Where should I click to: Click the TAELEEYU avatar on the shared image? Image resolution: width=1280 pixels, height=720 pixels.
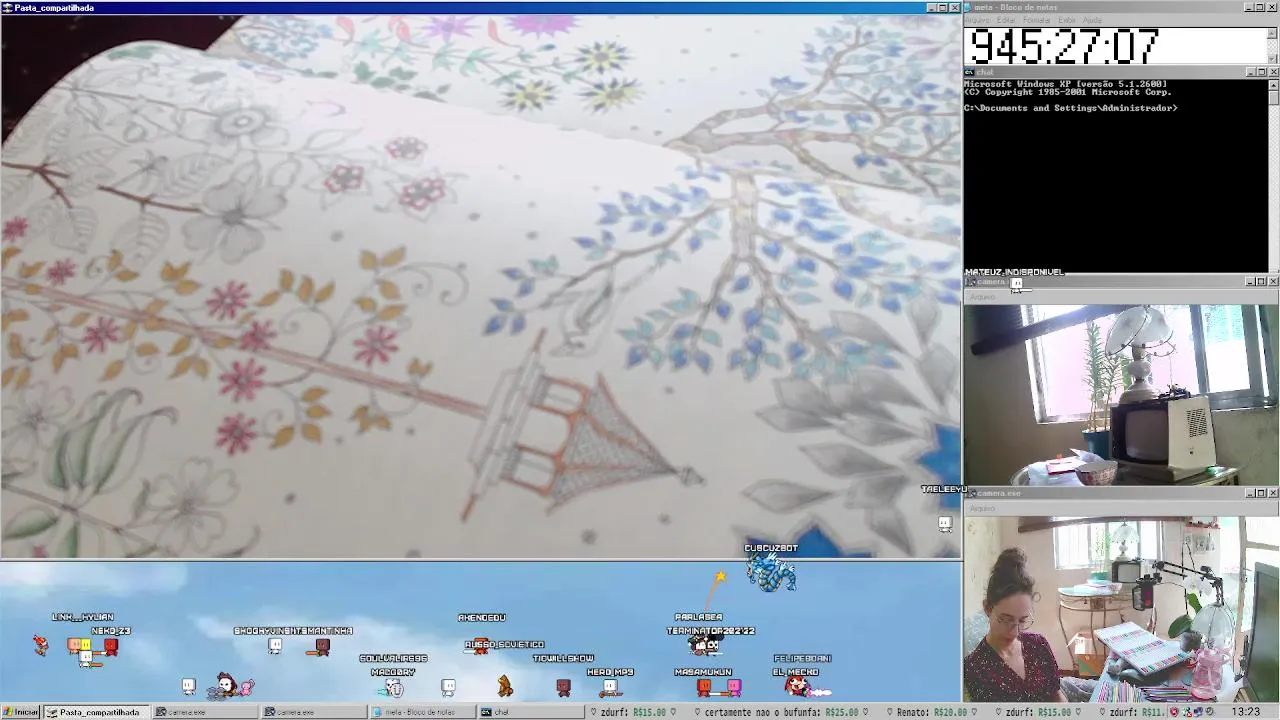click(x=945, y=524)
